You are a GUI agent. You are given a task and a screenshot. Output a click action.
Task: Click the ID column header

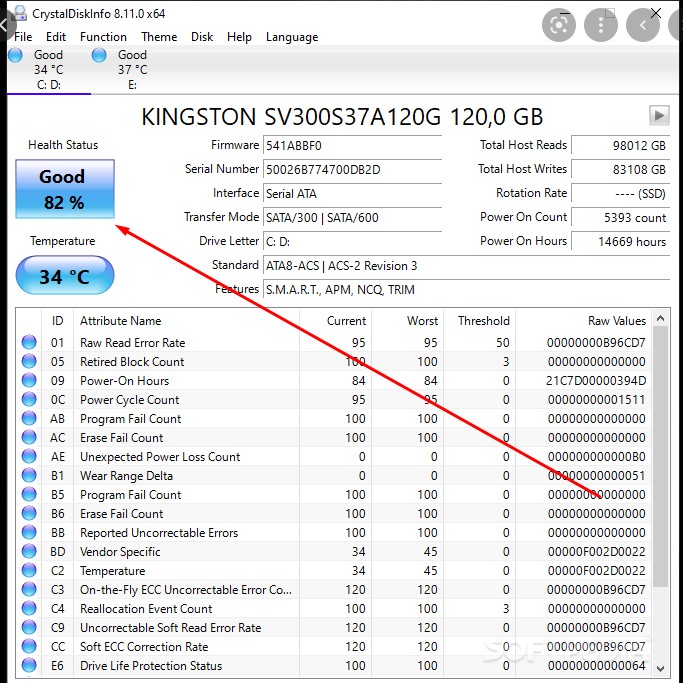57,321
